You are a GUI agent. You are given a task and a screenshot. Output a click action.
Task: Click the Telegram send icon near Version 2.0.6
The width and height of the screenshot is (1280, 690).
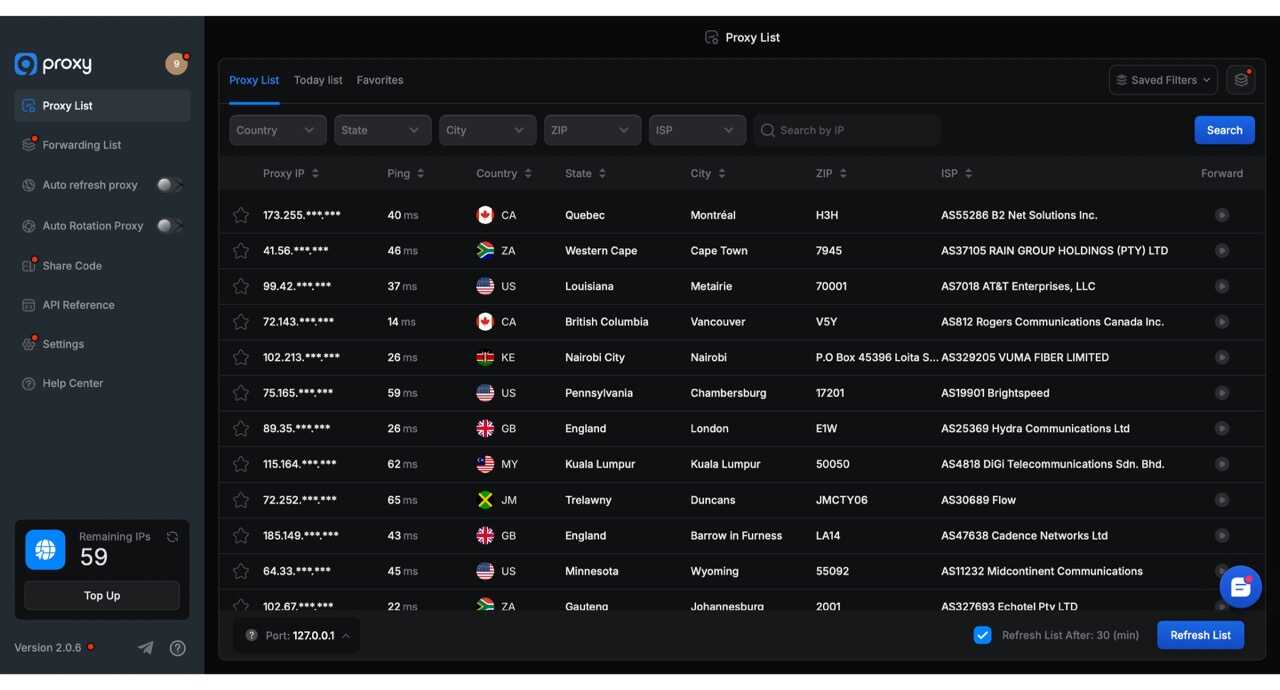(145, 648)
